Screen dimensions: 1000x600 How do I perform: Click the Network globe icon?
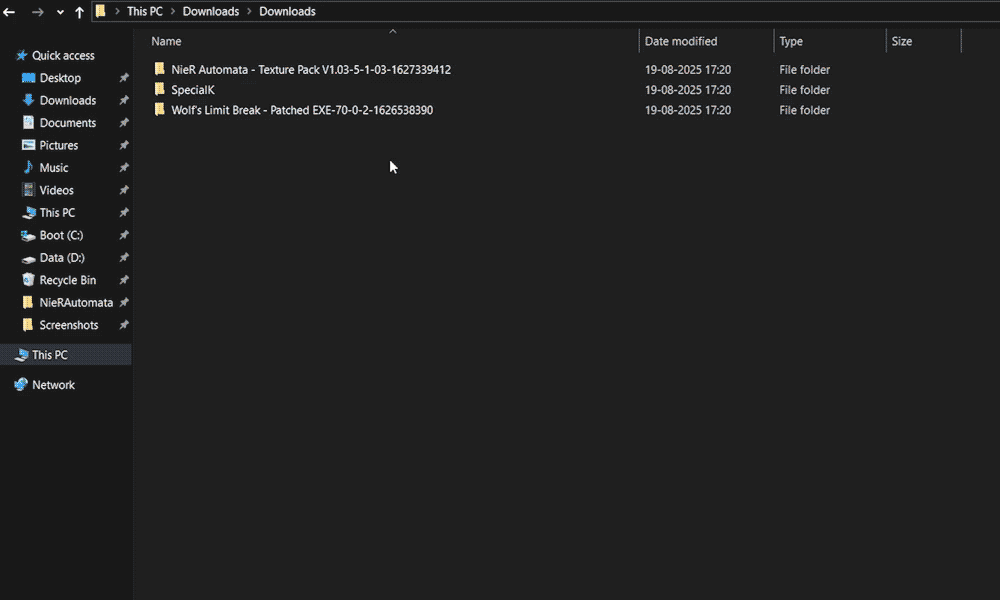point(21,384)
